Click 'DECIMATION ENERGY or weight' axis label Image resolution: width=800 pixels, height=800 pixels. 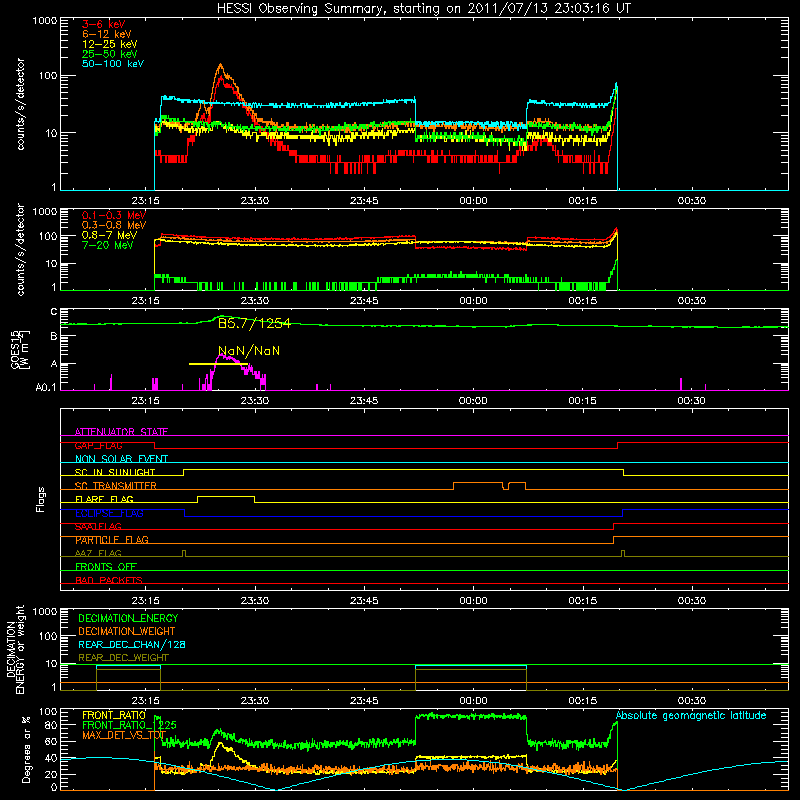click(x=15, y=650)
